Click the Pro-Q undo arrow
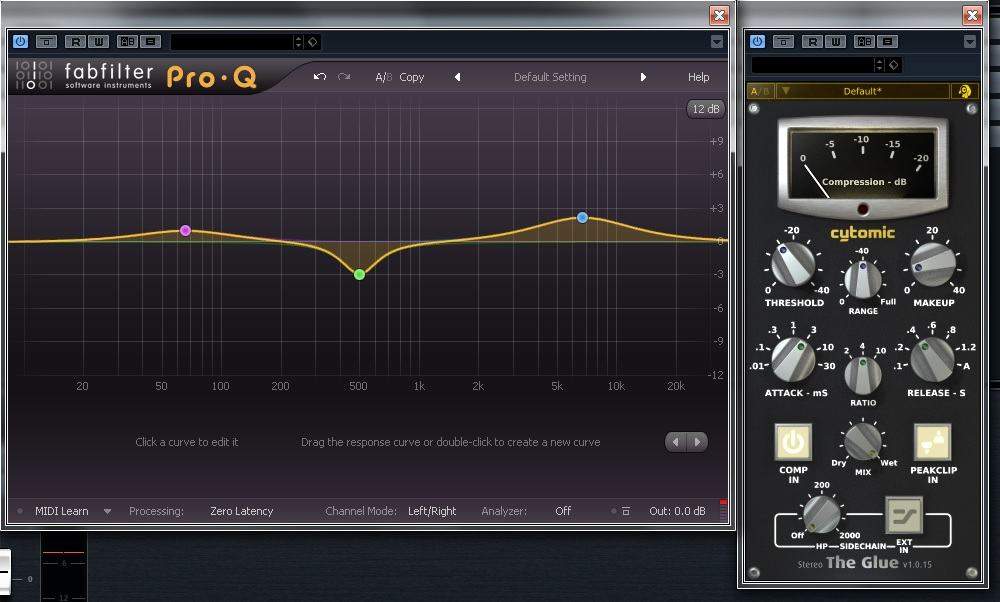 coord(320,77)
